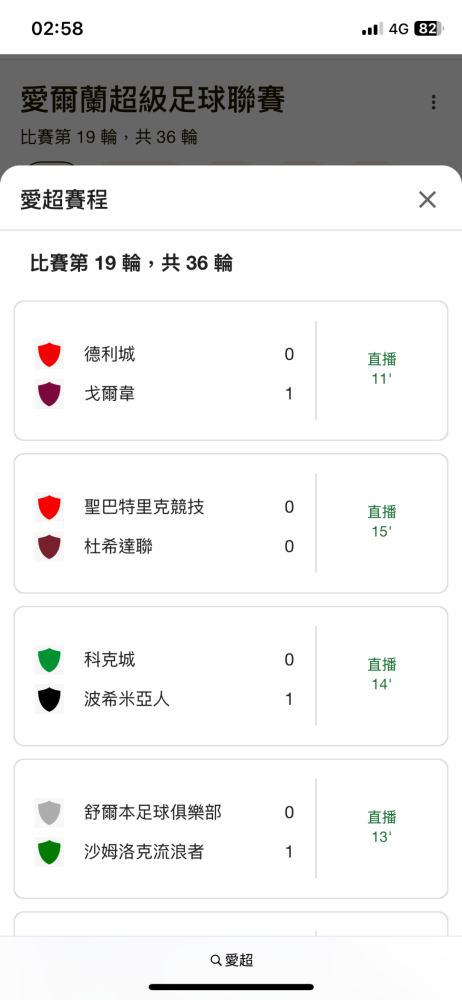Tap the magnifier icon beside 愛超
Image resolution: width=462 pixels, height=1000 pixels.
point(216,960)
